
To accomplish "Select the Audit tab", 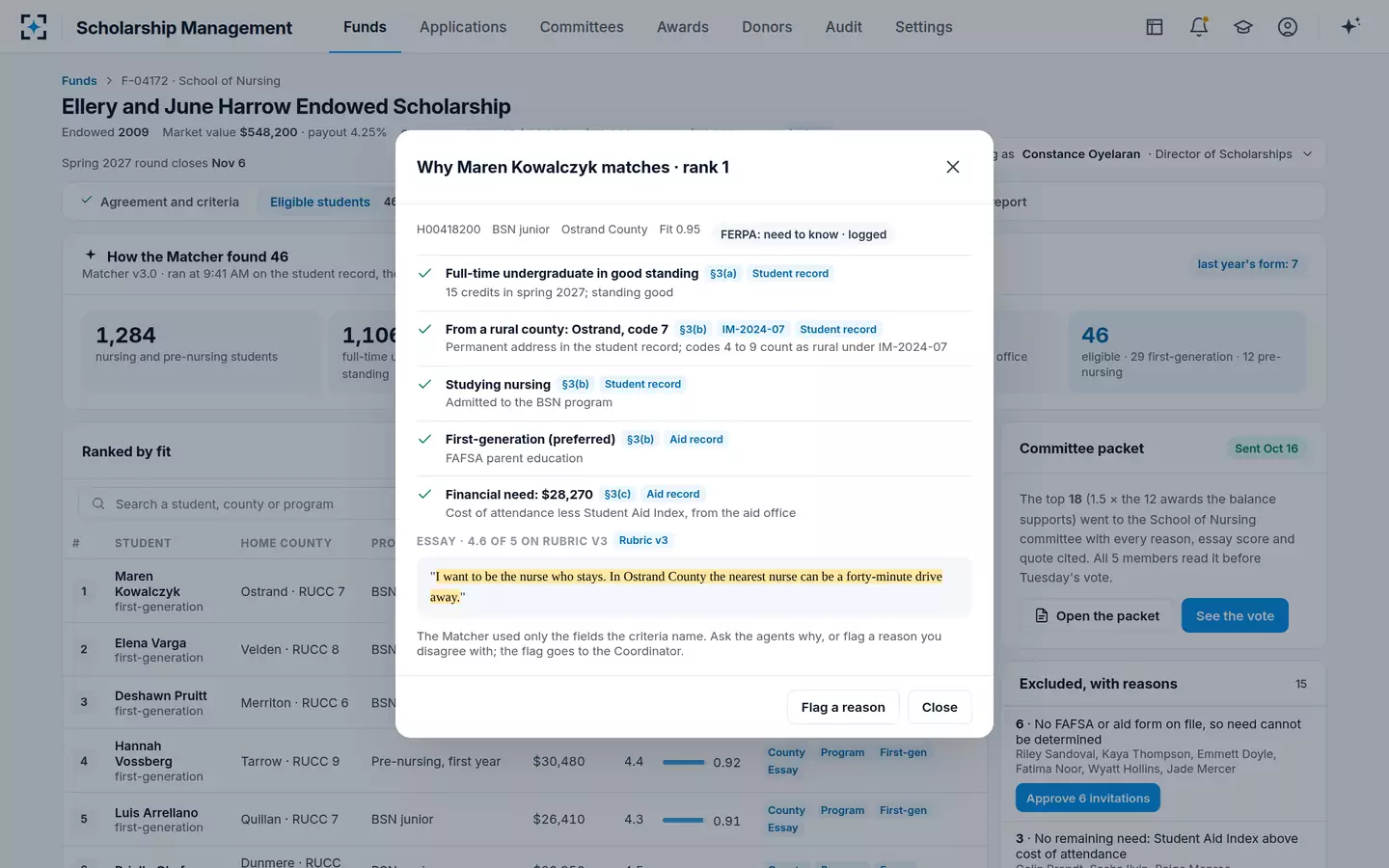I will [x=844, y=27].
